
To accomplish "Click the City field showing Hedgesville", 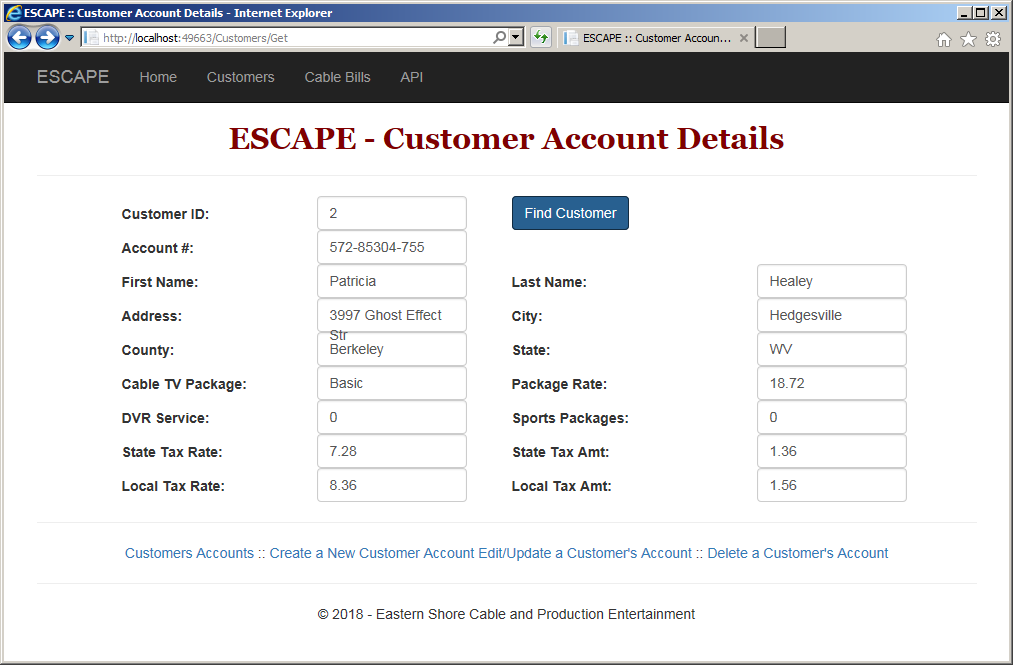I will tap(831, 315).
